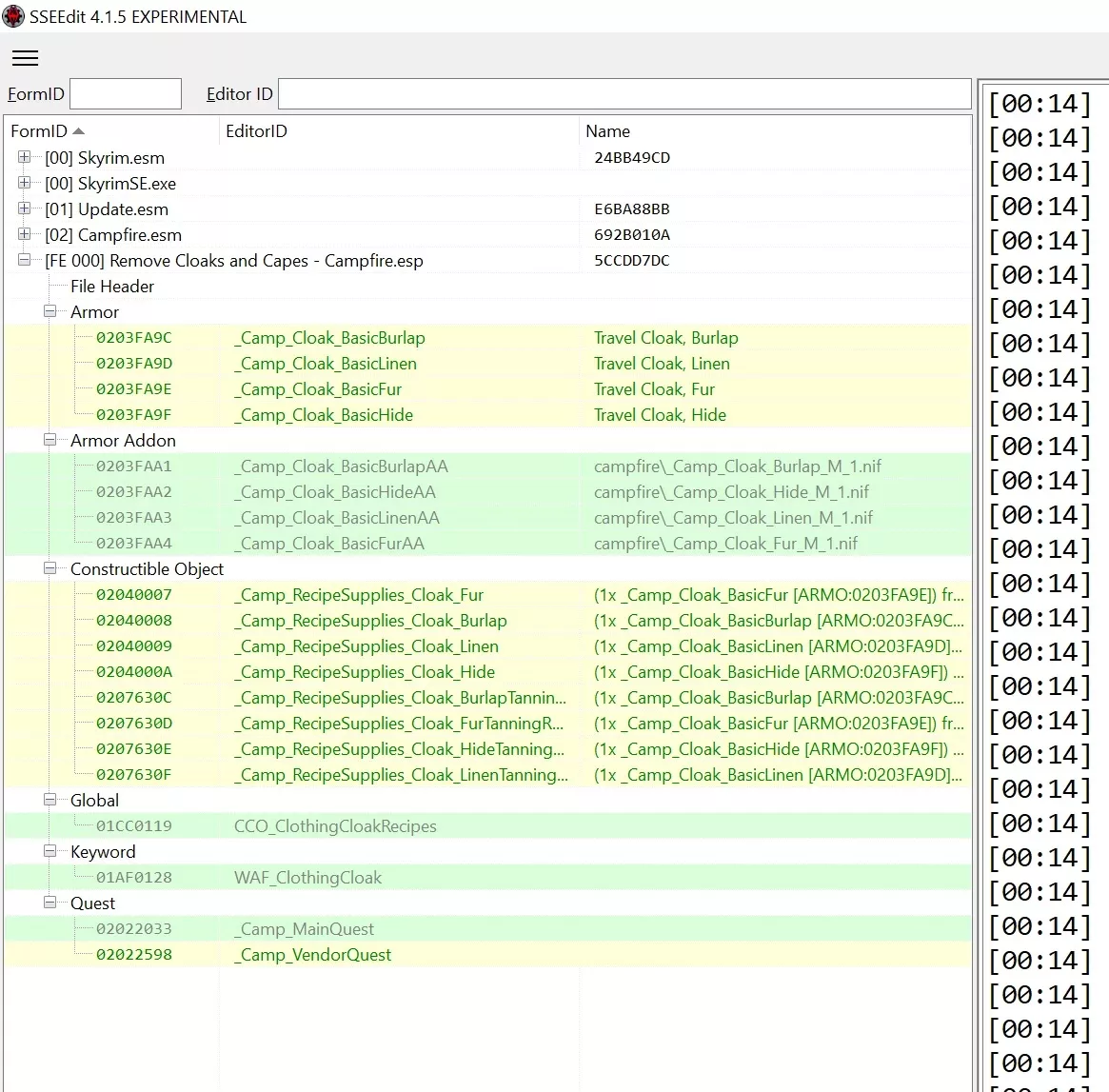Select quest record 02022598 _Camp_VendorQuest

pos(488,955)
